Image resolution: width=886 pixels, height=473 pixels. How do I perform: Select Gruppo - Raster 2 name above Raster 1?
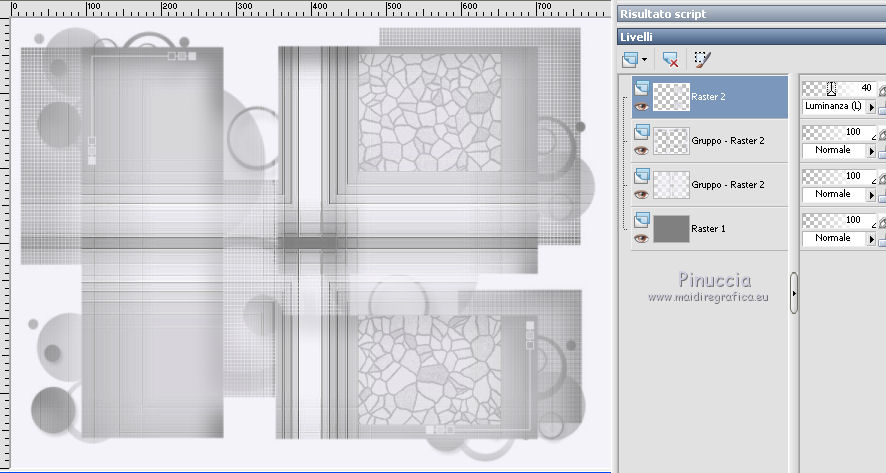pos(728,185)
